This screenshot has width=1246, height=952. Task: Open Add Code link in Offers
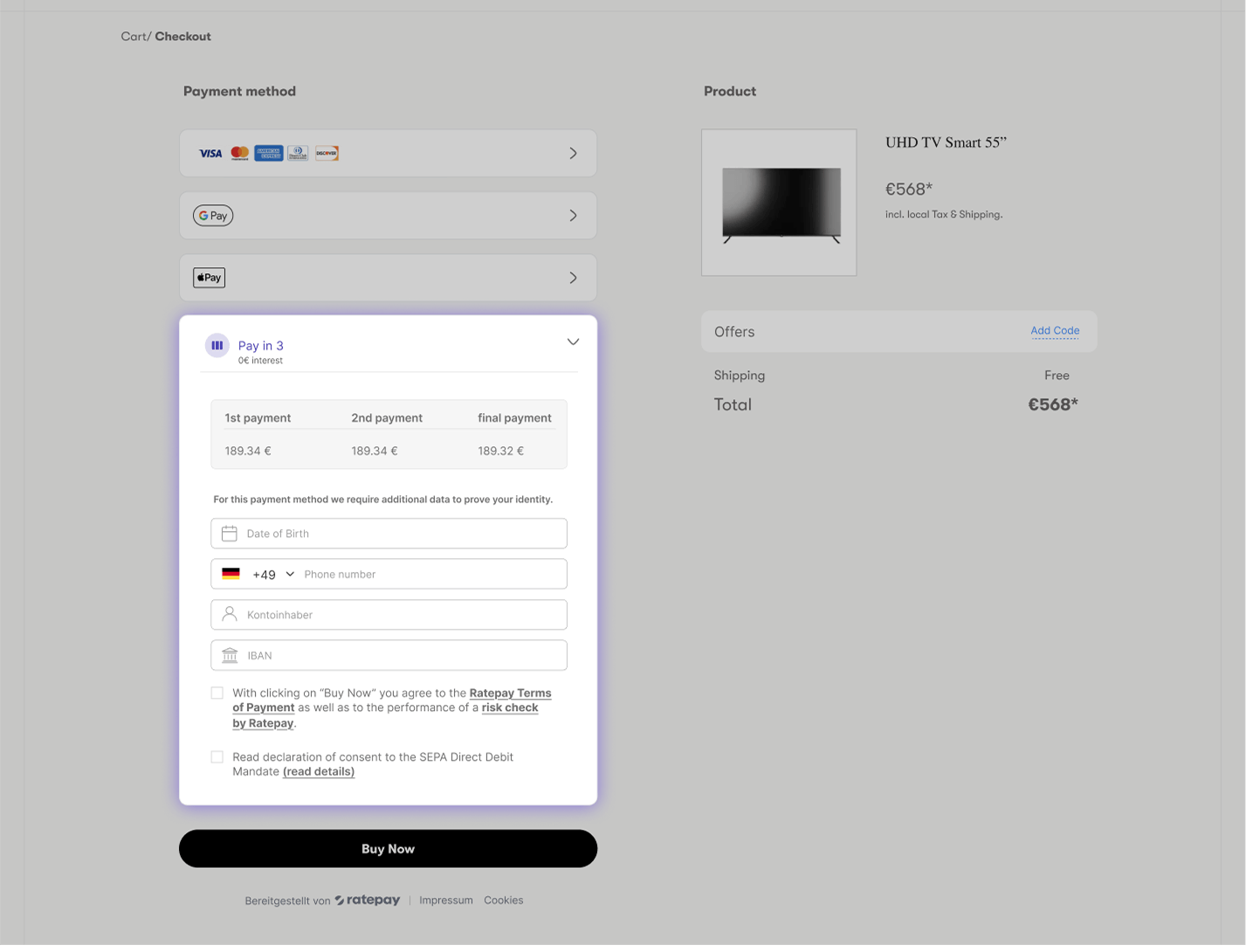pos(1055,331)
